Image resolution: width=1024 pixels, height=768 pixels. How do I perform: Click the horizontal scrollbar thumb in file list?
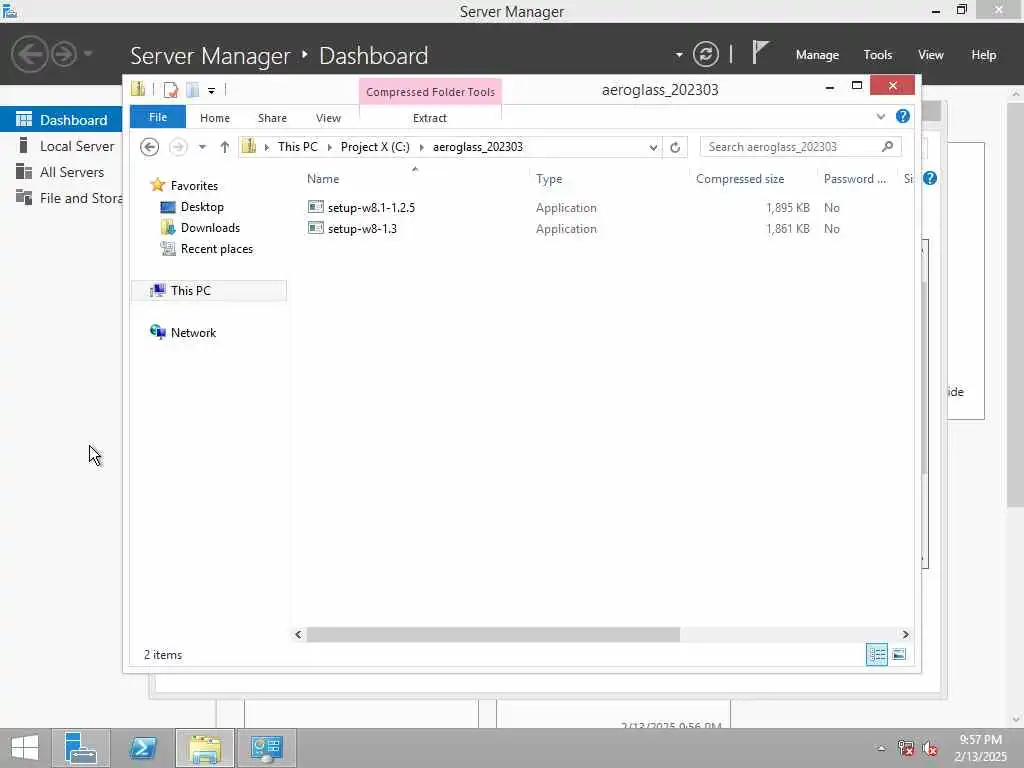(x=493, y=634)
